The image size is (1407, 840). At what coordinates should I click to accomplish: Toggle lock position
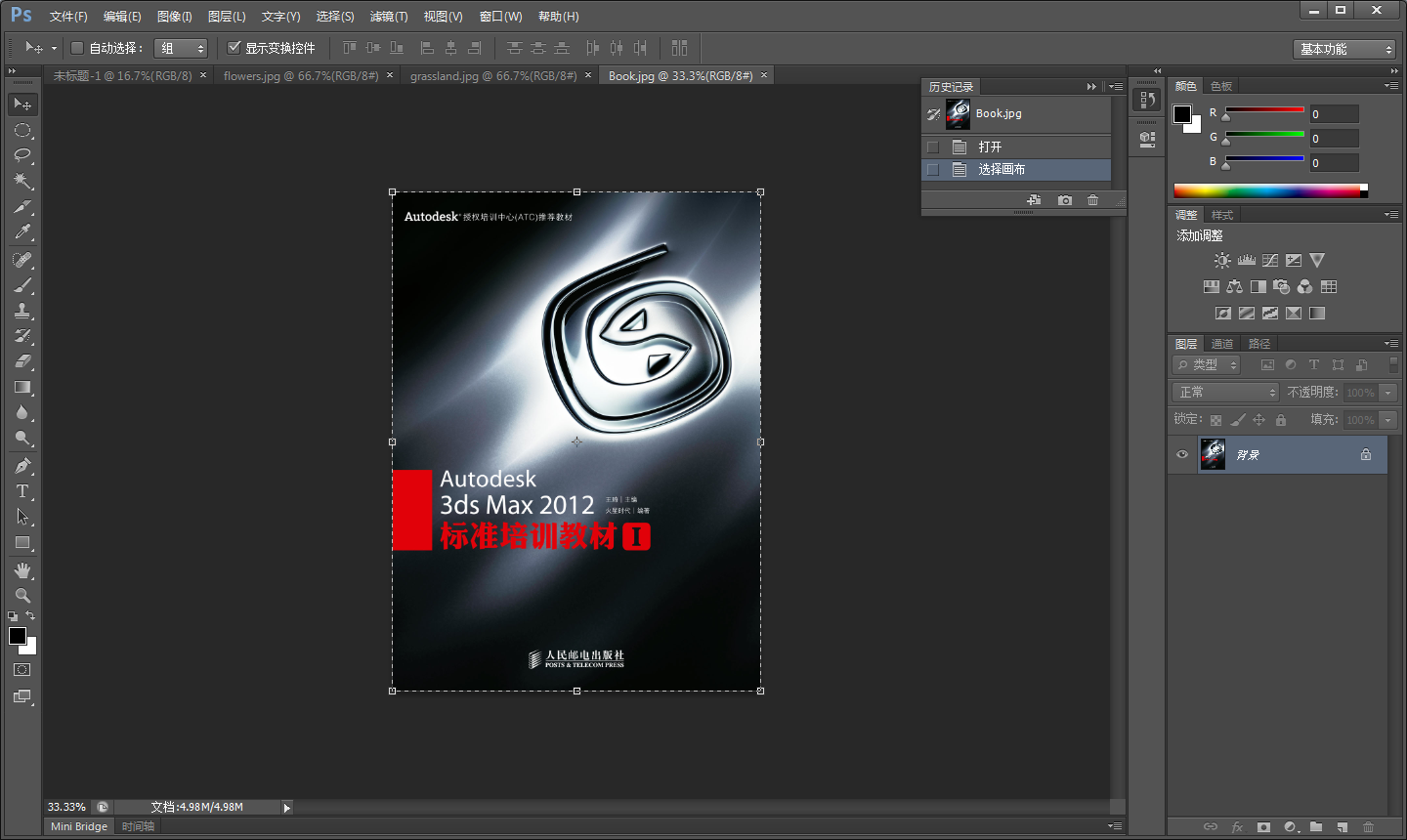pyautogui.click(x=1259, y=420)
